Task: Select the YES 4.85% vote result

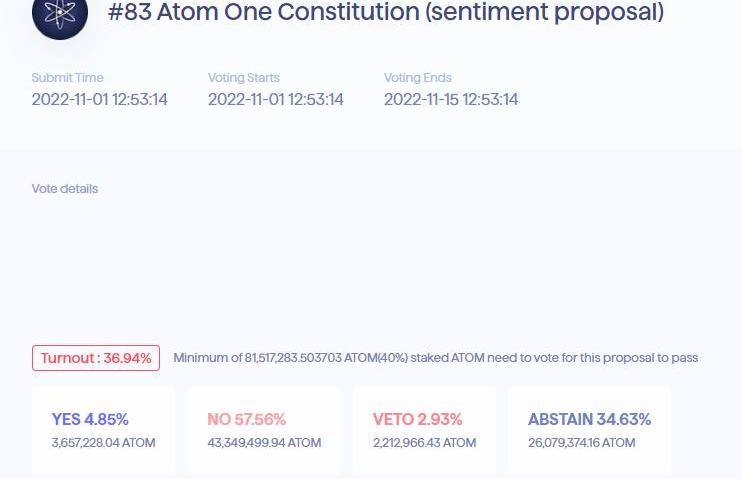Action: coord(90,419)
